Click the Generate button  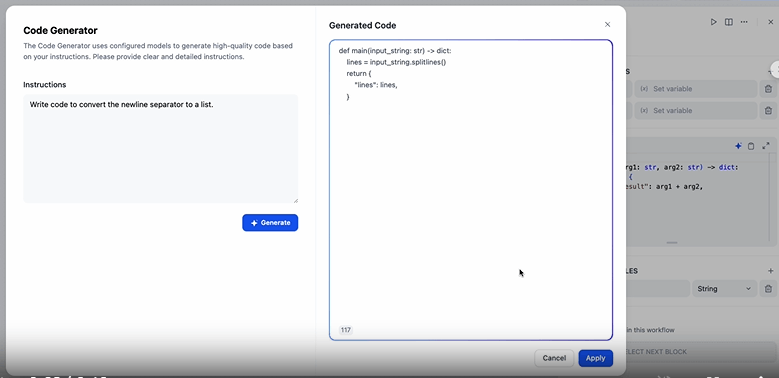pos(270,223)
